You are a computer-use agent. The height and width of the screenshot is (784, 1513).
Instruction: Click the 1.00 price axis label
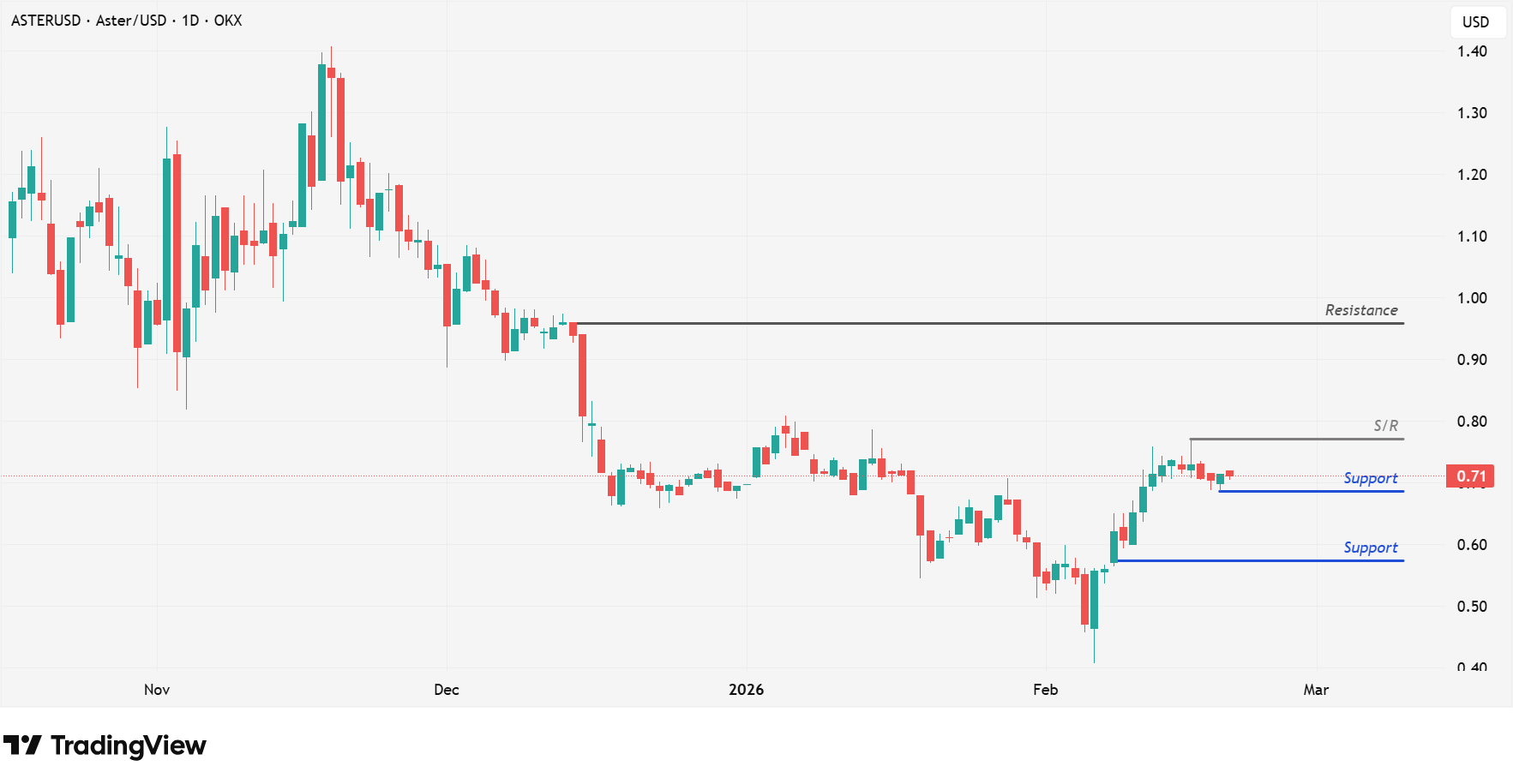pyautogui.click(x=1472, y=298)
